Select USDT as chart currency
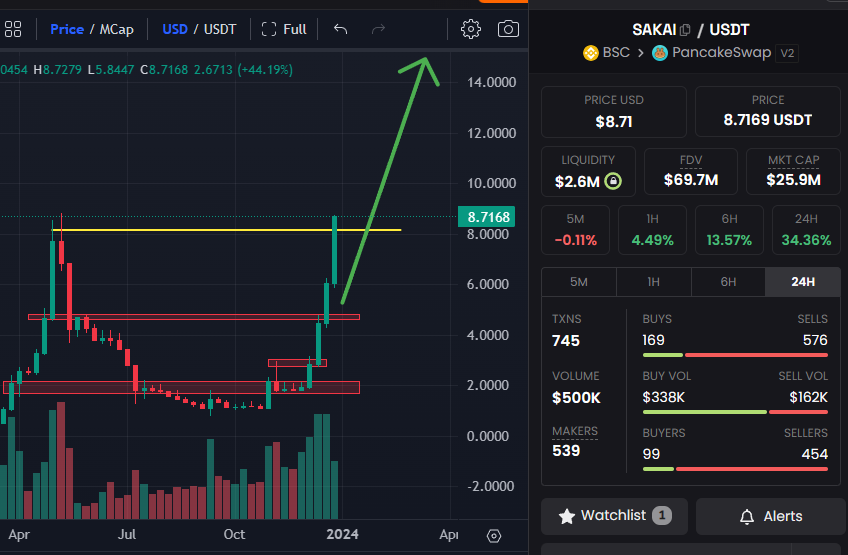This screenshot has width=848, height=555. coord(220,29)
